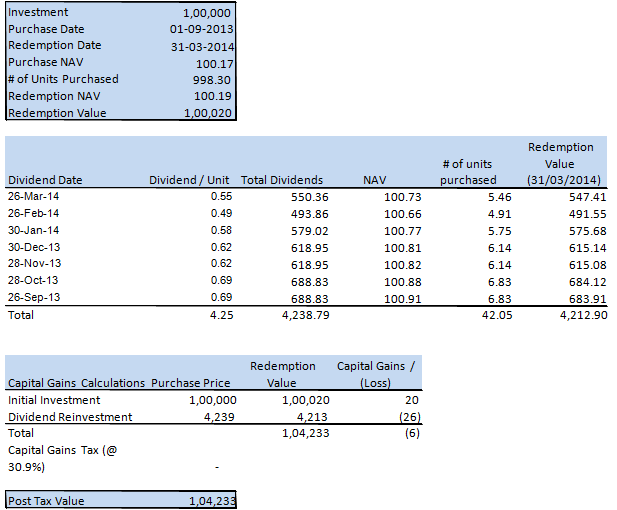Screen dimensions: 617x510
Task: Select the capital gain value 20
Action: (412, 400)
